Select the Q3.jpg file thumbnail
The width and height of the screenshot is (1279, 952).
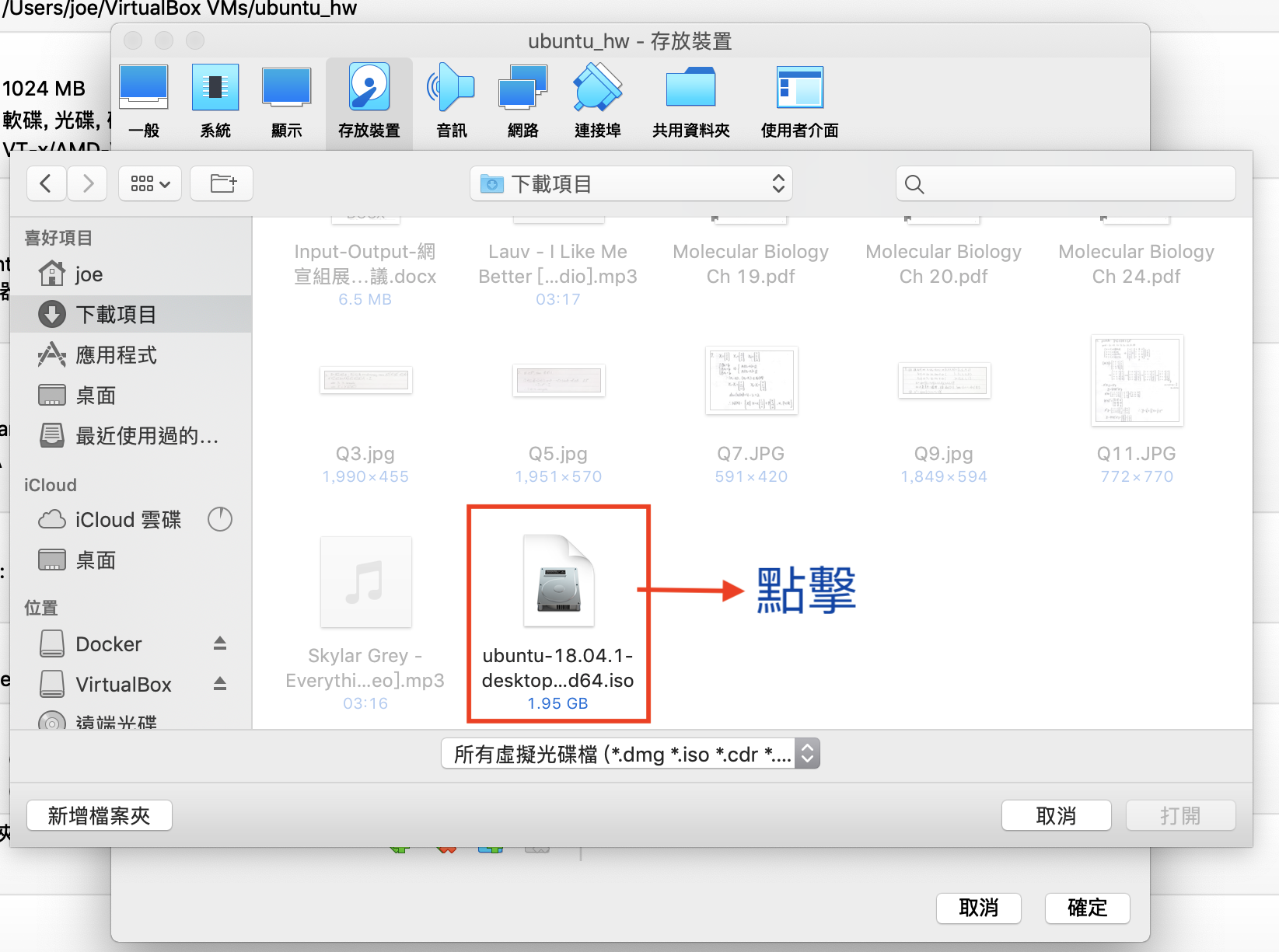[366, 380]
